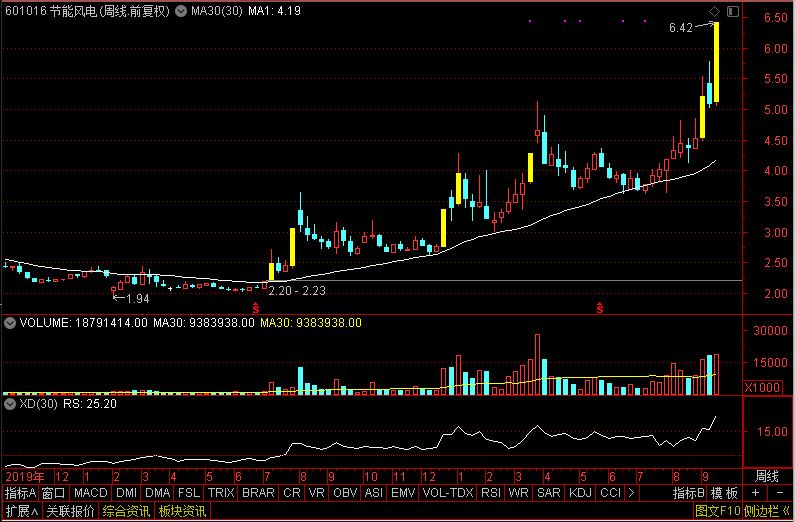Open the 综合资讯 tab
Image resolution: width=795 pixels, height=522 pixels.
(x=126, y=511)
